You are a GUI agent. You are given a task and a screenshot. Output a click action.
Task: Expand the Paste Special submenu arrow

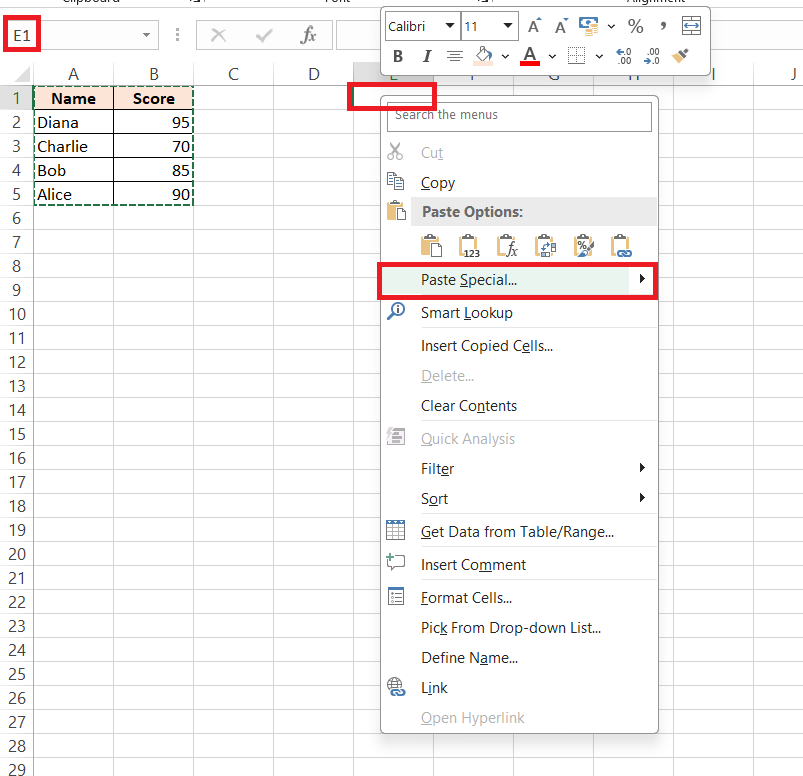coord(642,279)
